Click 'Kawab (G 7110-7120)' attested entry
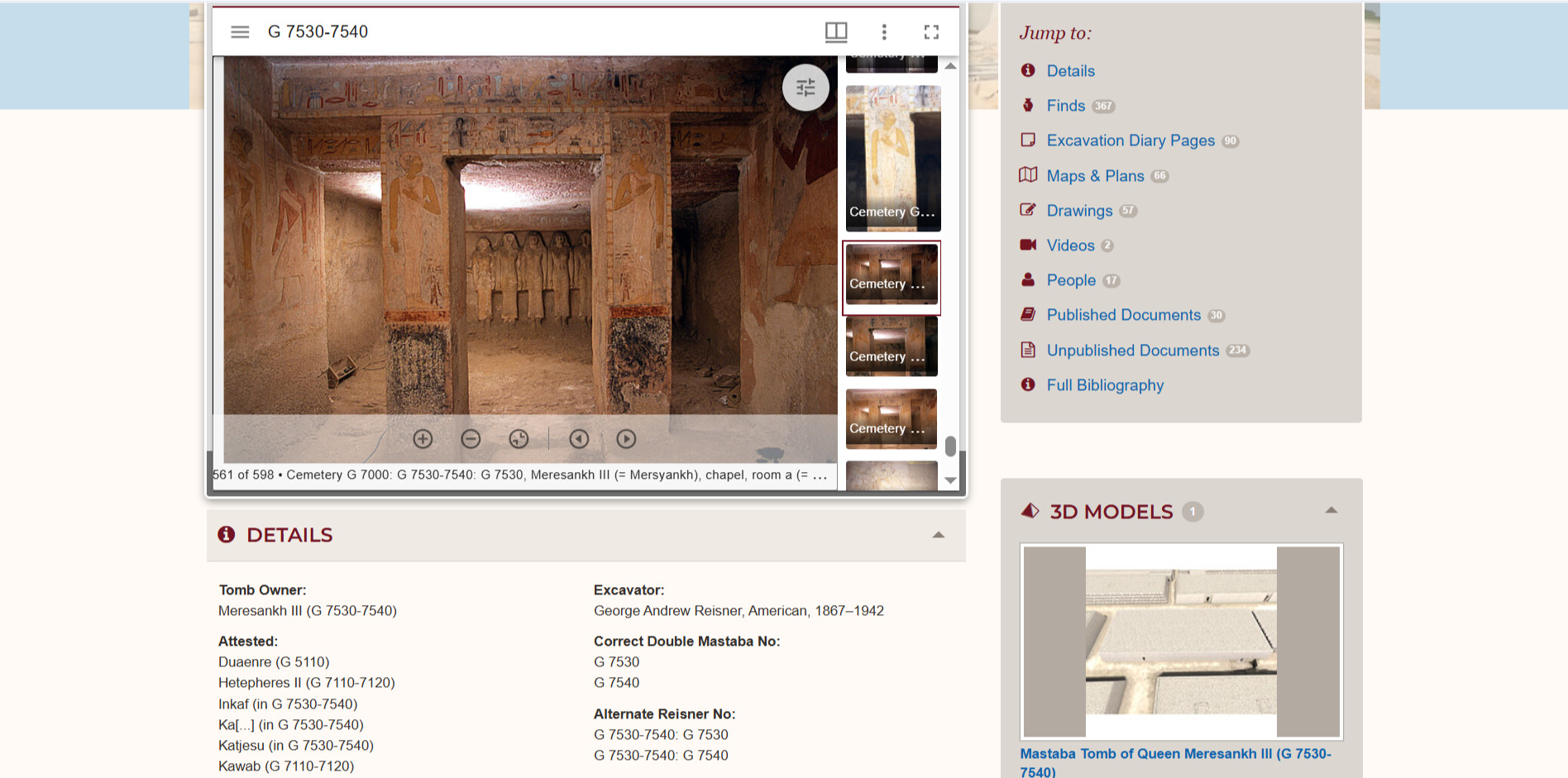The width and height of the screenshot is (1568, 778). tap(286, 766)
